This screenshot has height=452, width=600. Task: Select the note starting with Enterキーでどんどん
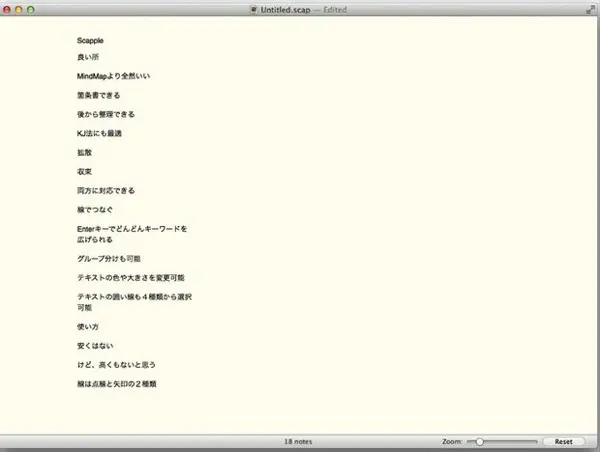pos(132,234)
